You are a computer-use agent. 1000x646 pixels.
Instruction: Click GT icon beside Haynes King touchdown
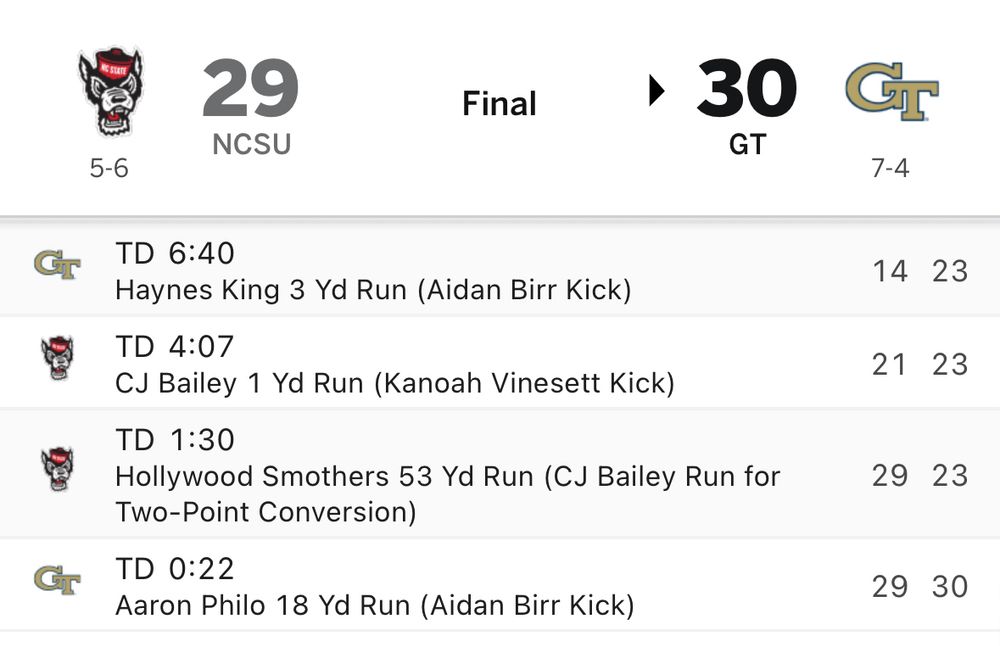click(57, 265)
